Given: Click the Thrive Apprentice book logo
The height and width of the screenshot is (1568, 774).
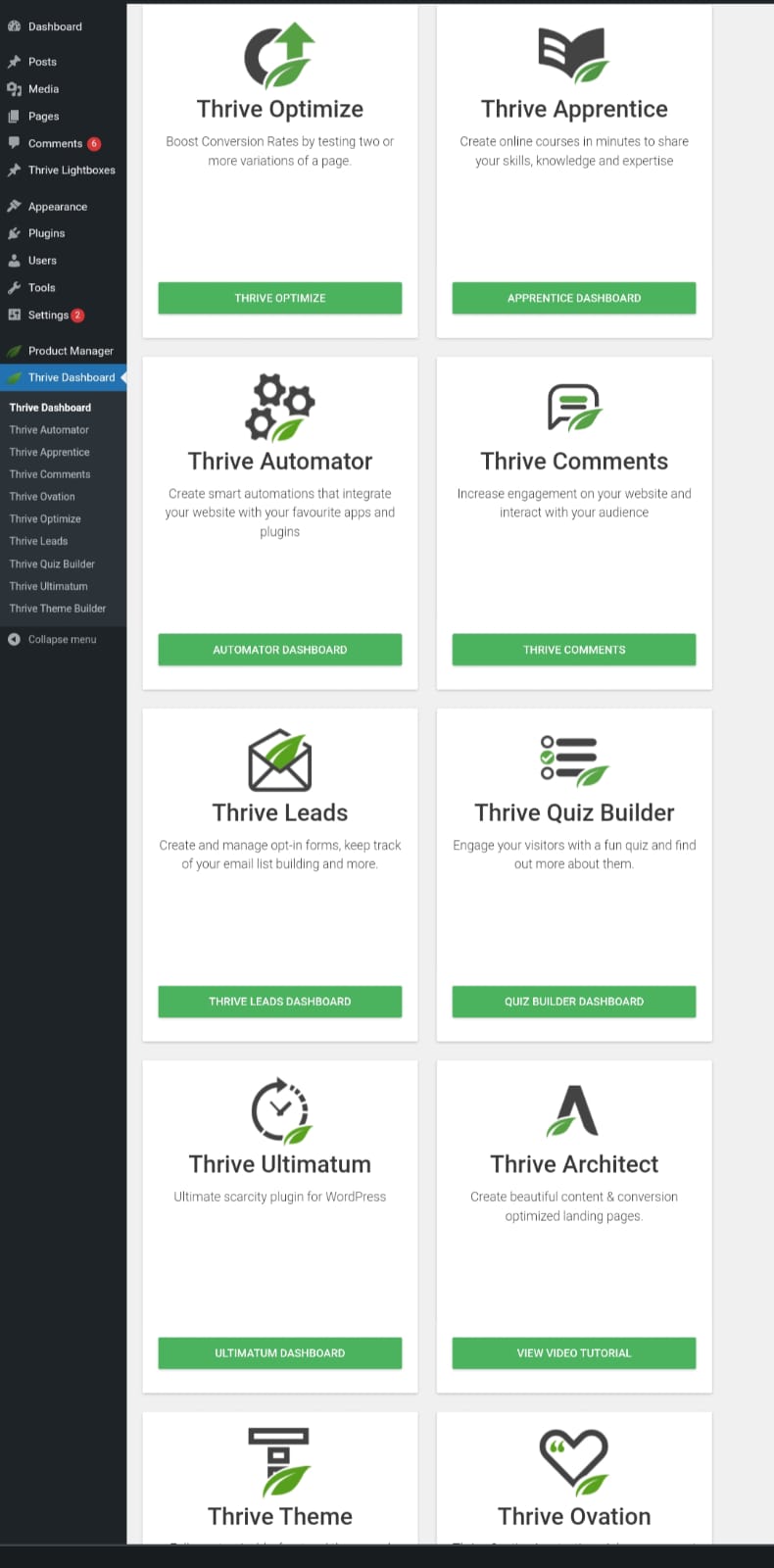Looking at the screenshot, I should click(574, 57).
